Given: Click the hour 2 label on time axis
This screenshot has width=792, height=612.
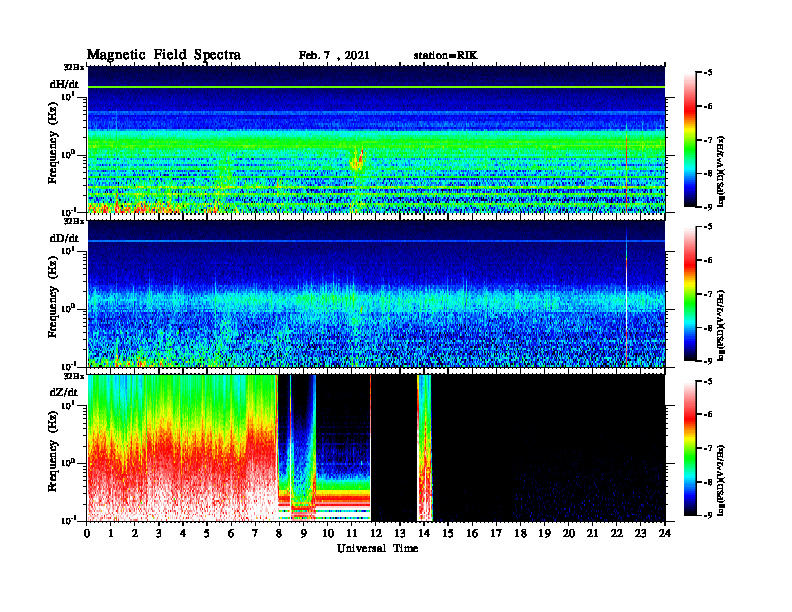Looking at the screenshot, I should pos(135,534).
